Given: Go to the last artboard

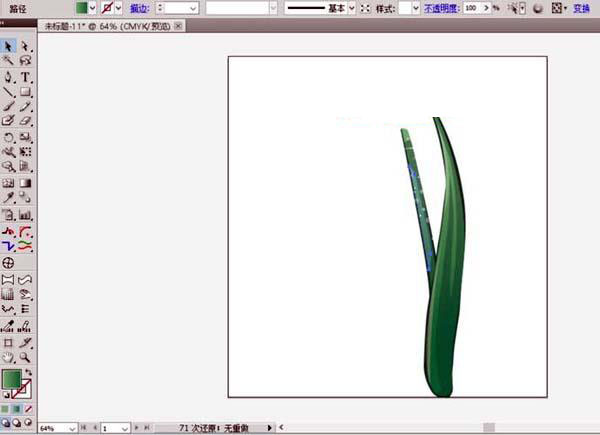Looking at the screenshot, I should pos(147,428).
